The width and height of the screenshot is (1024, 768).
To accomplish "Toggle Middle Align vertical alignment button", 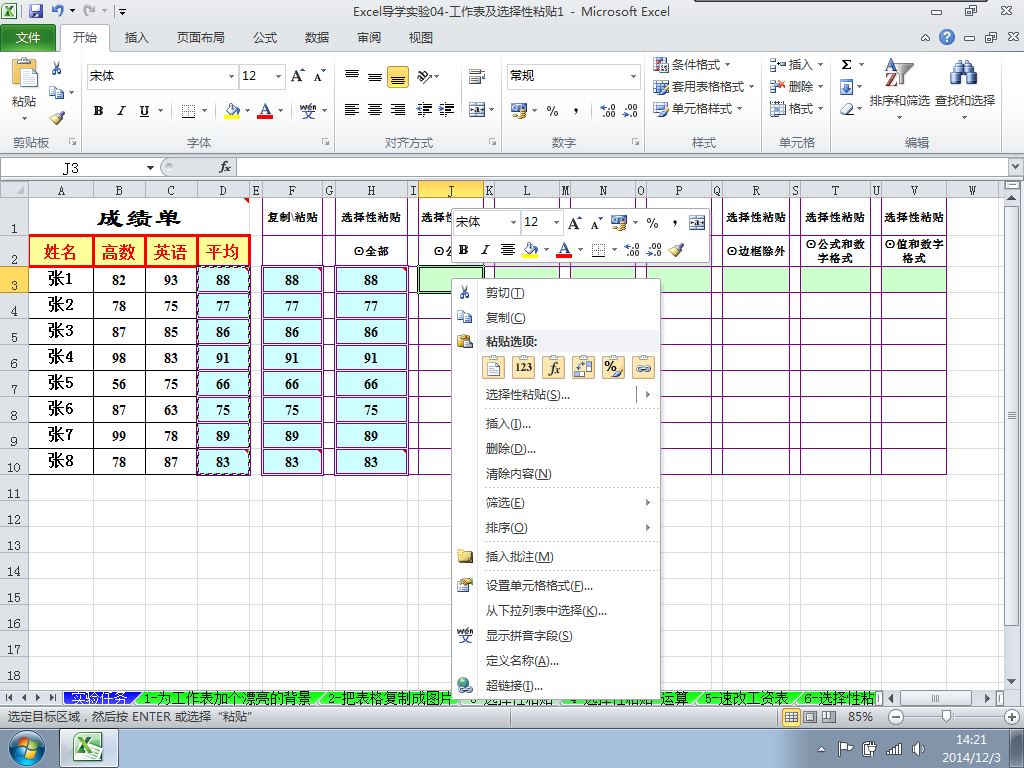I will click(375, 77).
